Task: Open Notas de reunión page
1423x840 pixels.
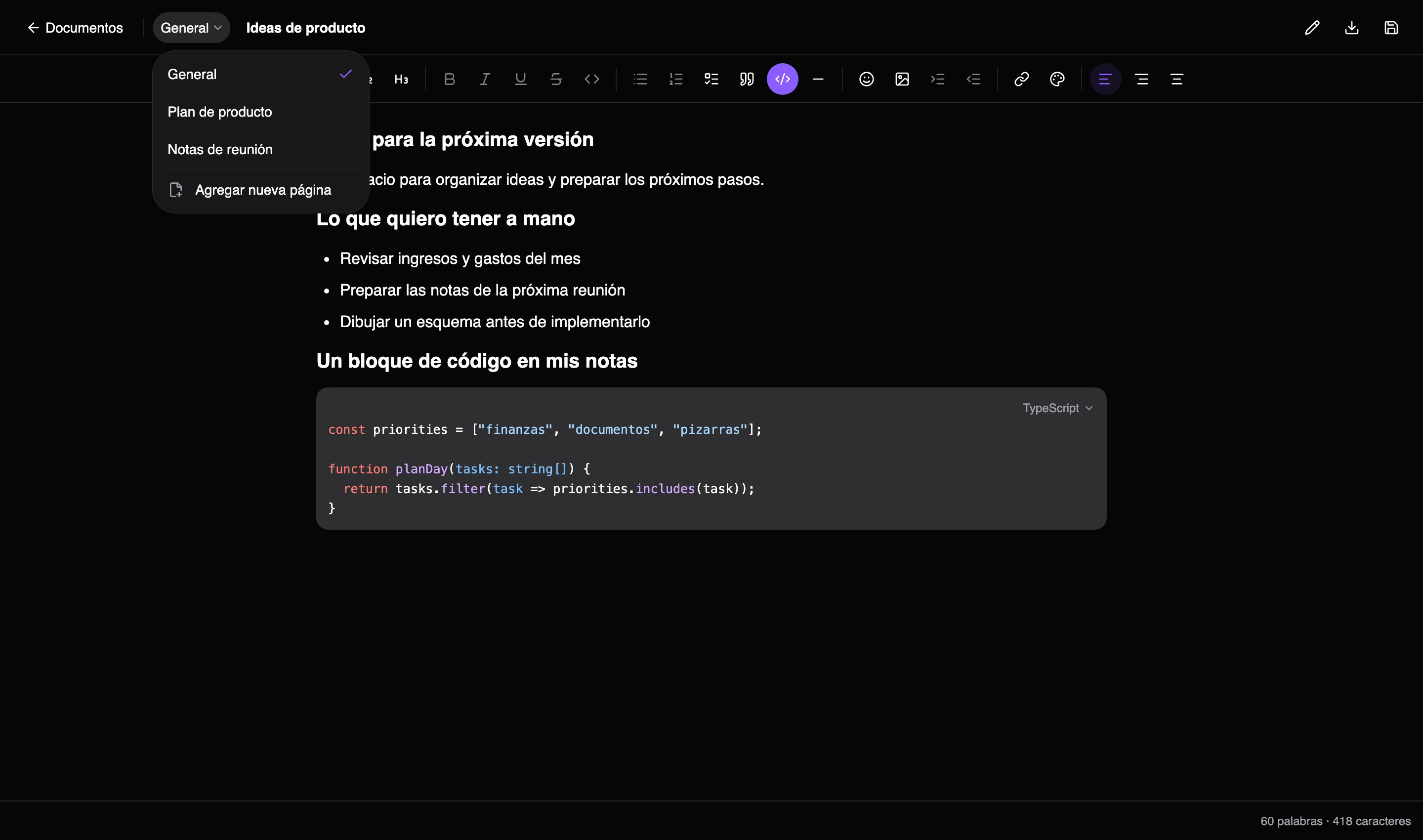Action: tap(260, 149)
